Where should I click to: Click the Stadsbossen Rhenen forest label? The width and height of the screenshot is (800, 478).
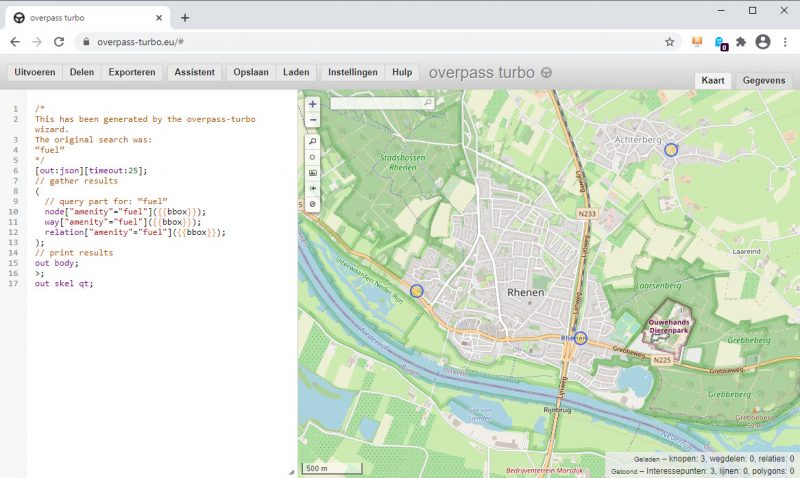(x=403, y=162)
